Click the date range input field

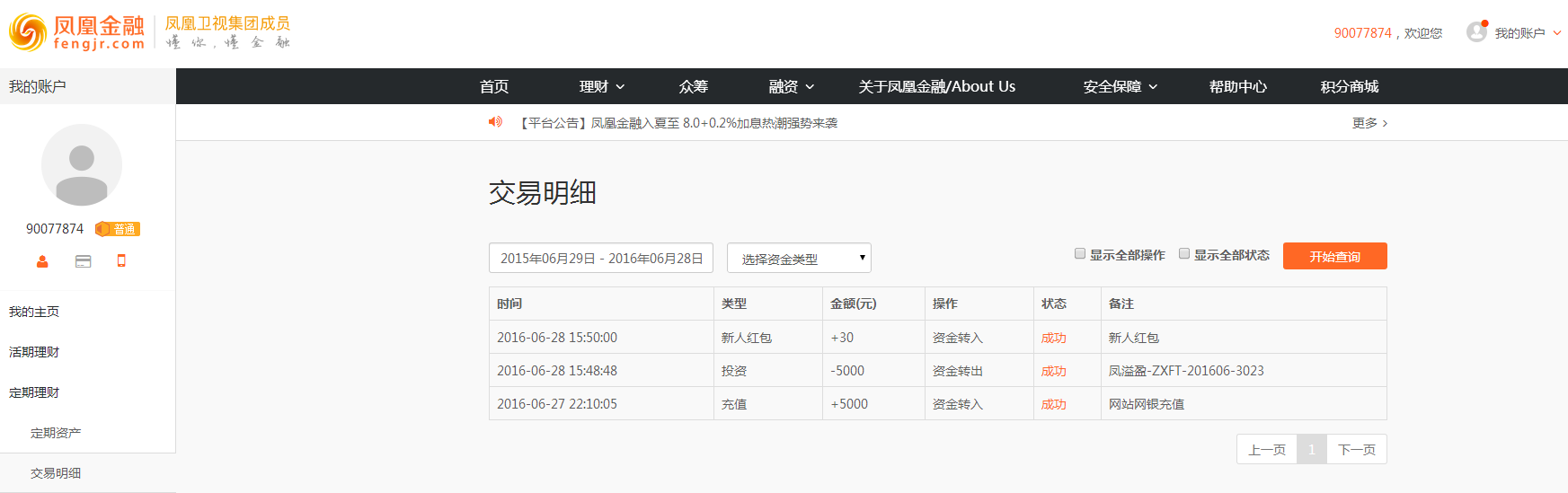[601, 258]
